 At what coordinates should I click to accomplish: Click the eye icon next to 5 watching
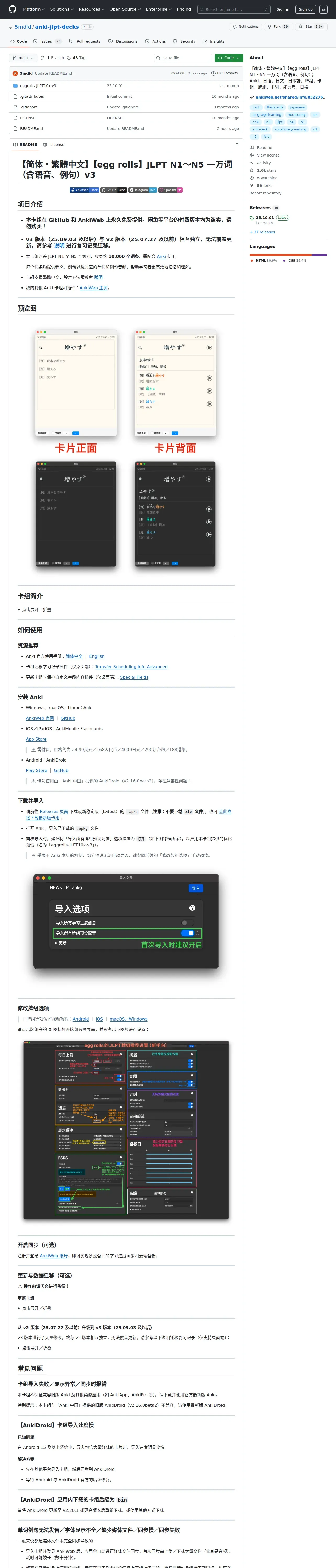[252, 178]
